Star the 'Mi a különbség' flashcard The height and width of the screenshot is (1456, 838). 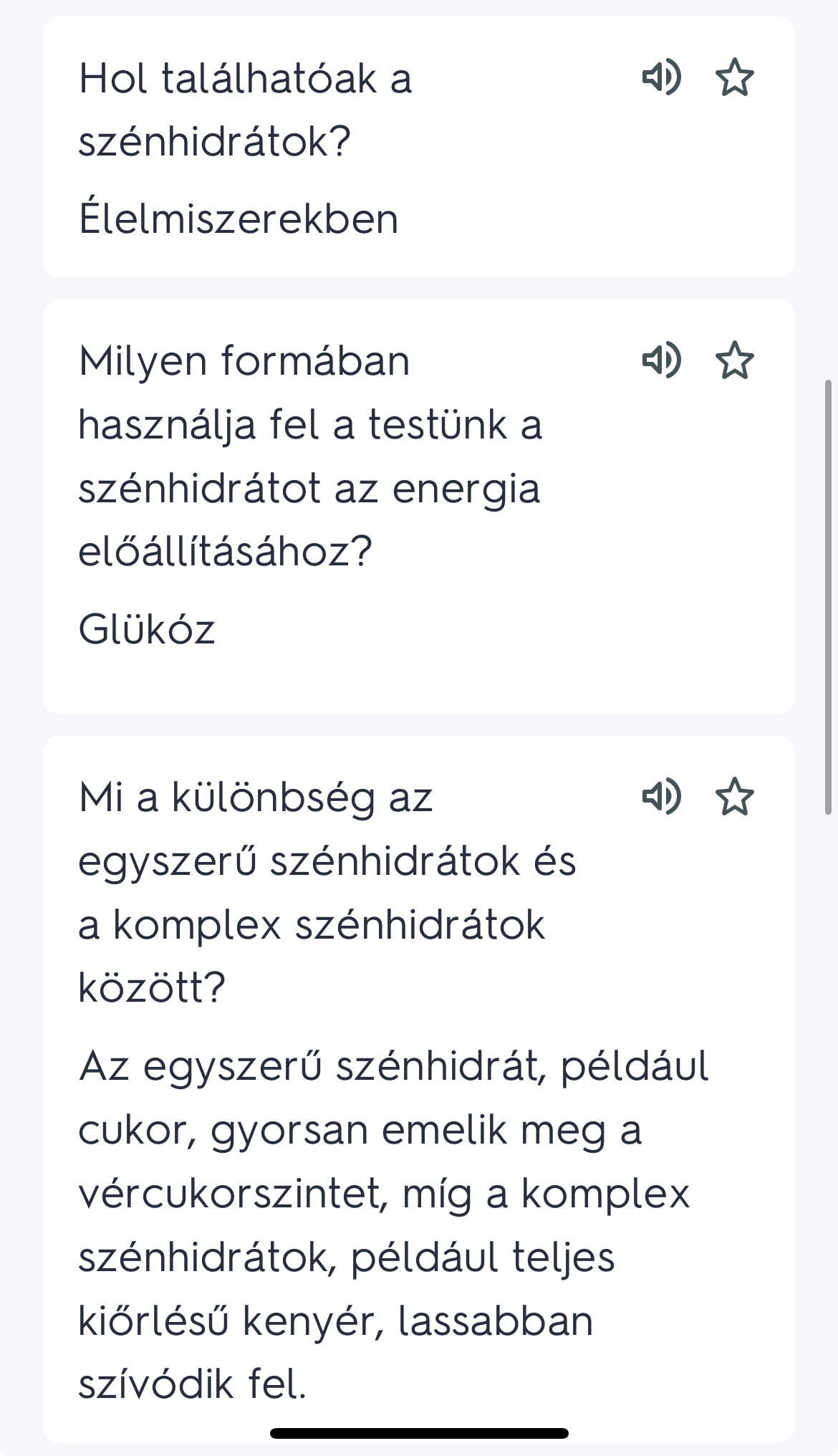[x=735, y=796]
